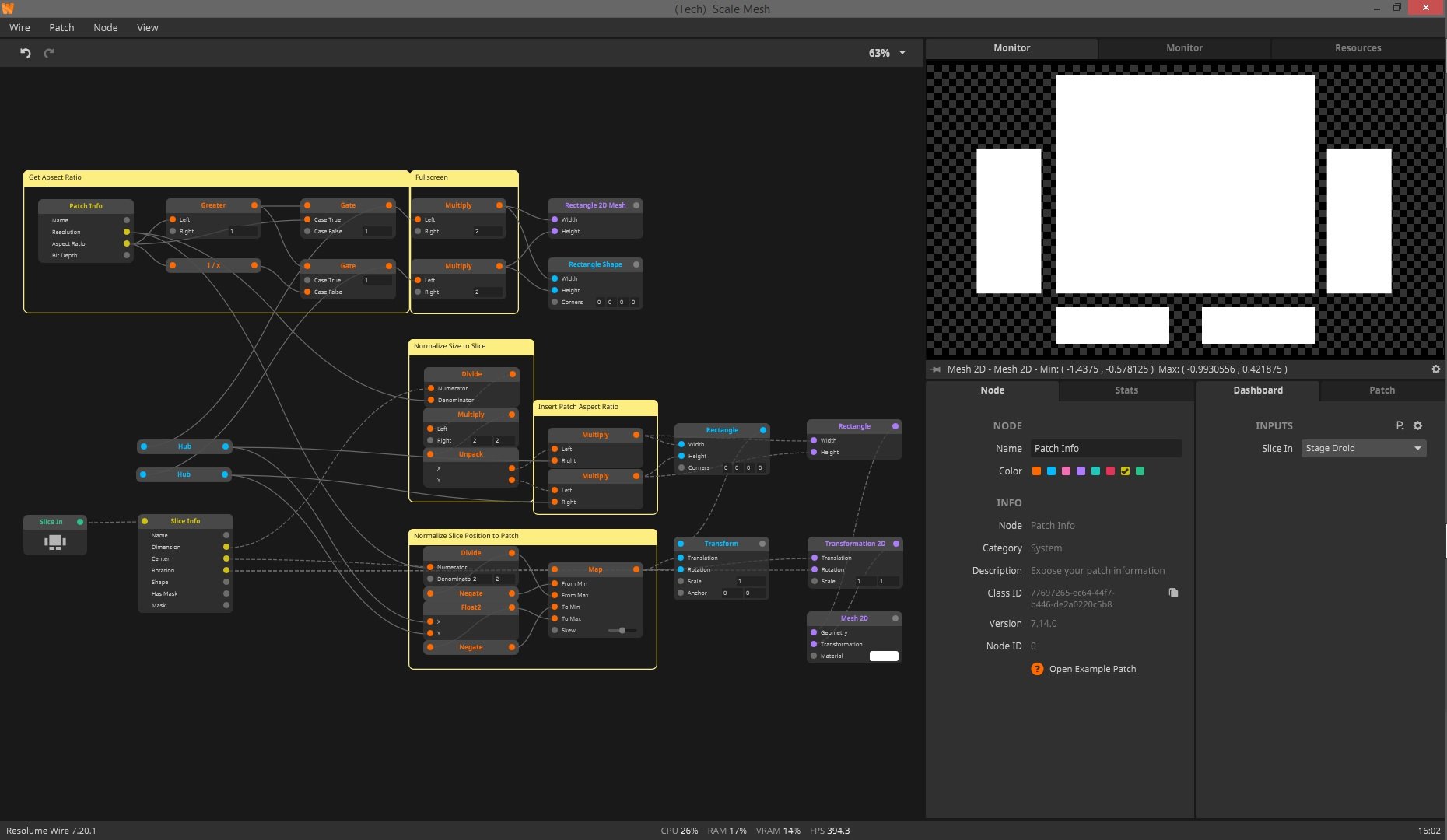1447x840 pixels.
Task: Click the Open Example Patch link
Action: (1092, 669)
